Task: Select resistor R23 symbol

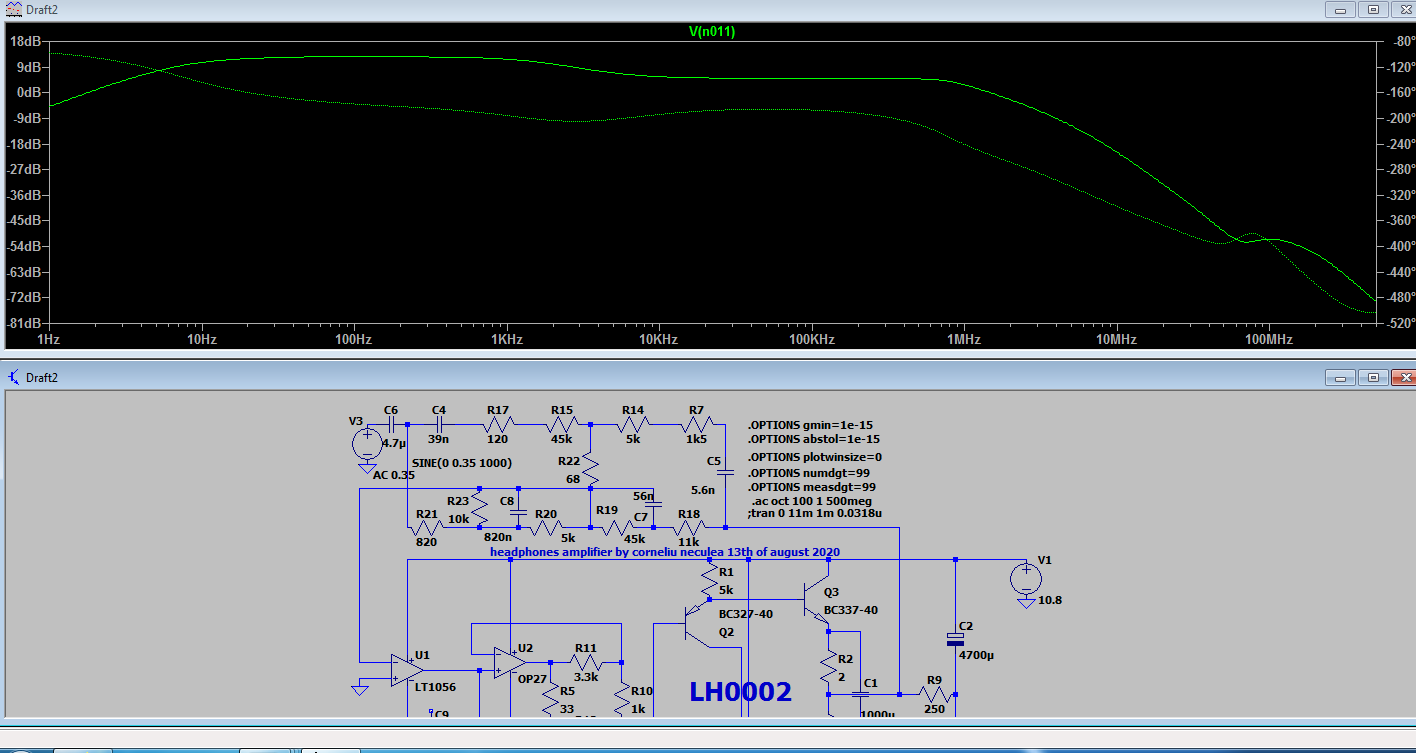Action: (479, 507)
